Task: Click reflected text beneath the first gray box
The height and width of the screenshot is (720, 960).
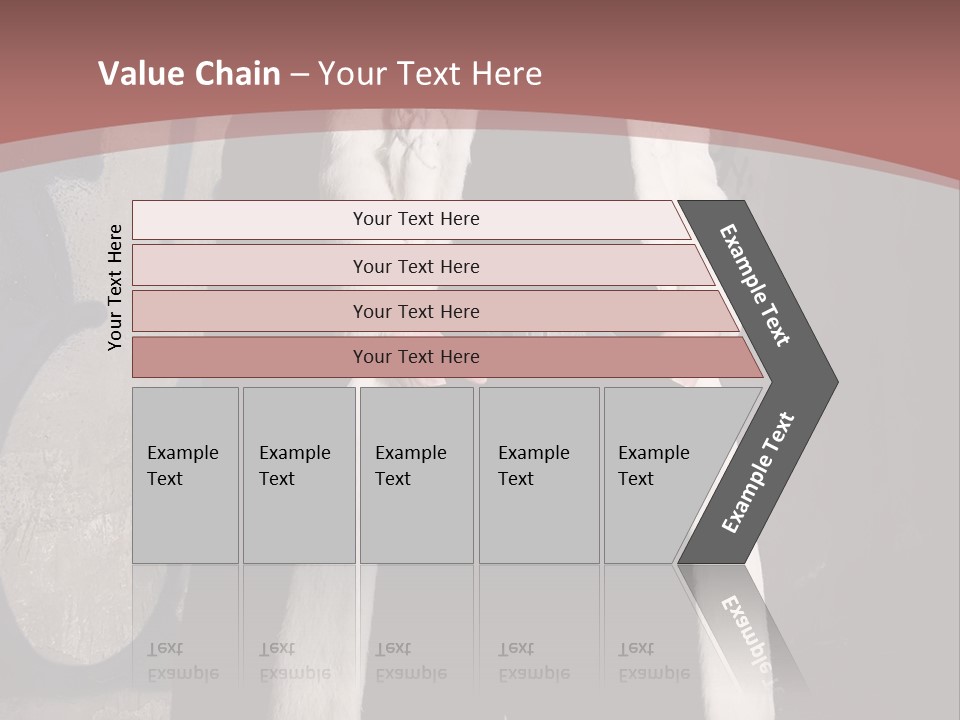Action: point(182,662)
